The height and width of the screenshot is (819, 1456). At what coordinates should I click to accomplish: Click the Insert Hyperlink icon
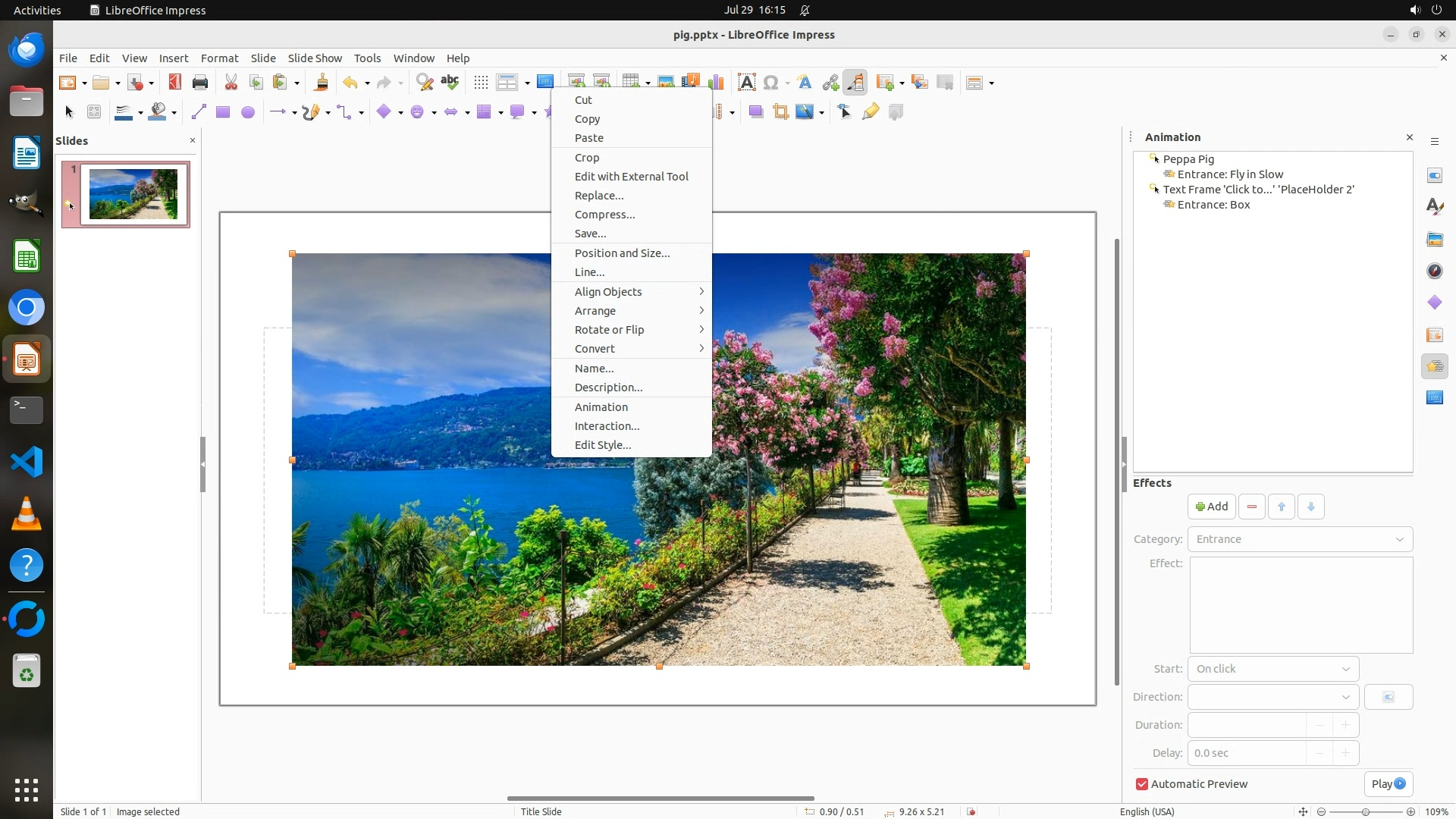pyautogui.click(x=830, y=83)
